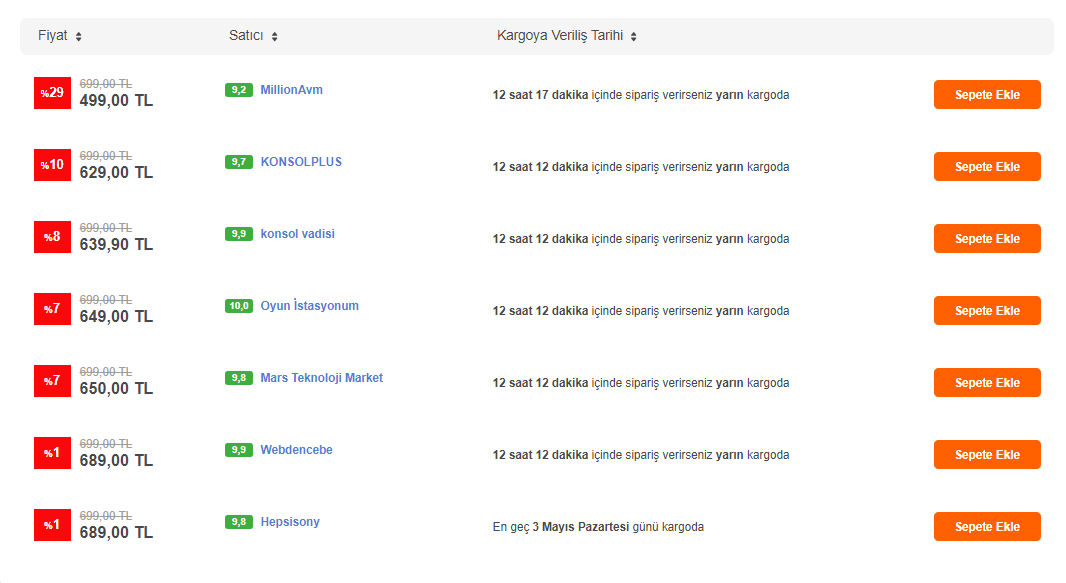Click Oyun İstasyonum's 10,0 rating badge

click(x=239, y=306)
